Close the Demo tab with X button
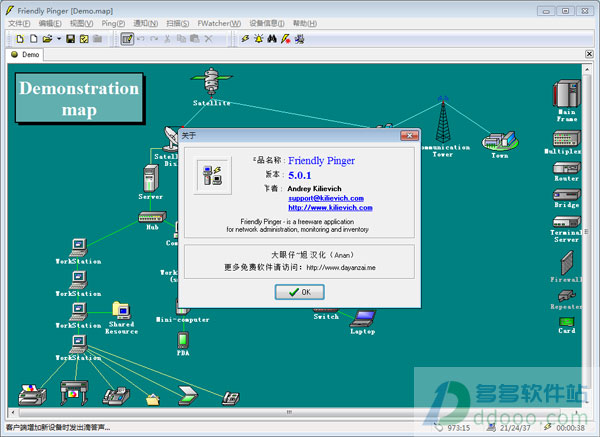 589,54
